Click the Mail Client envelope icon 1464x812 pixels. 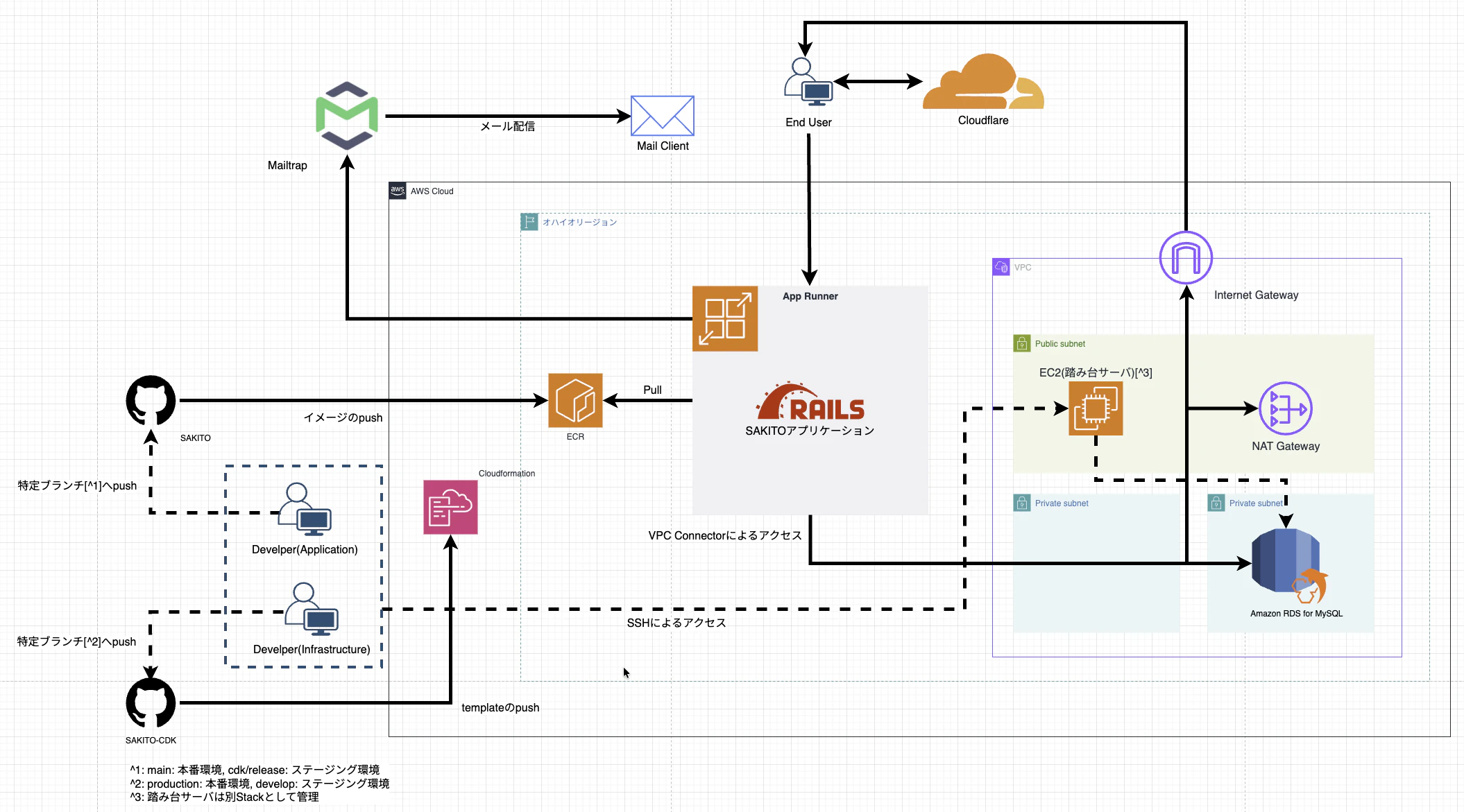tap(662, 116)
